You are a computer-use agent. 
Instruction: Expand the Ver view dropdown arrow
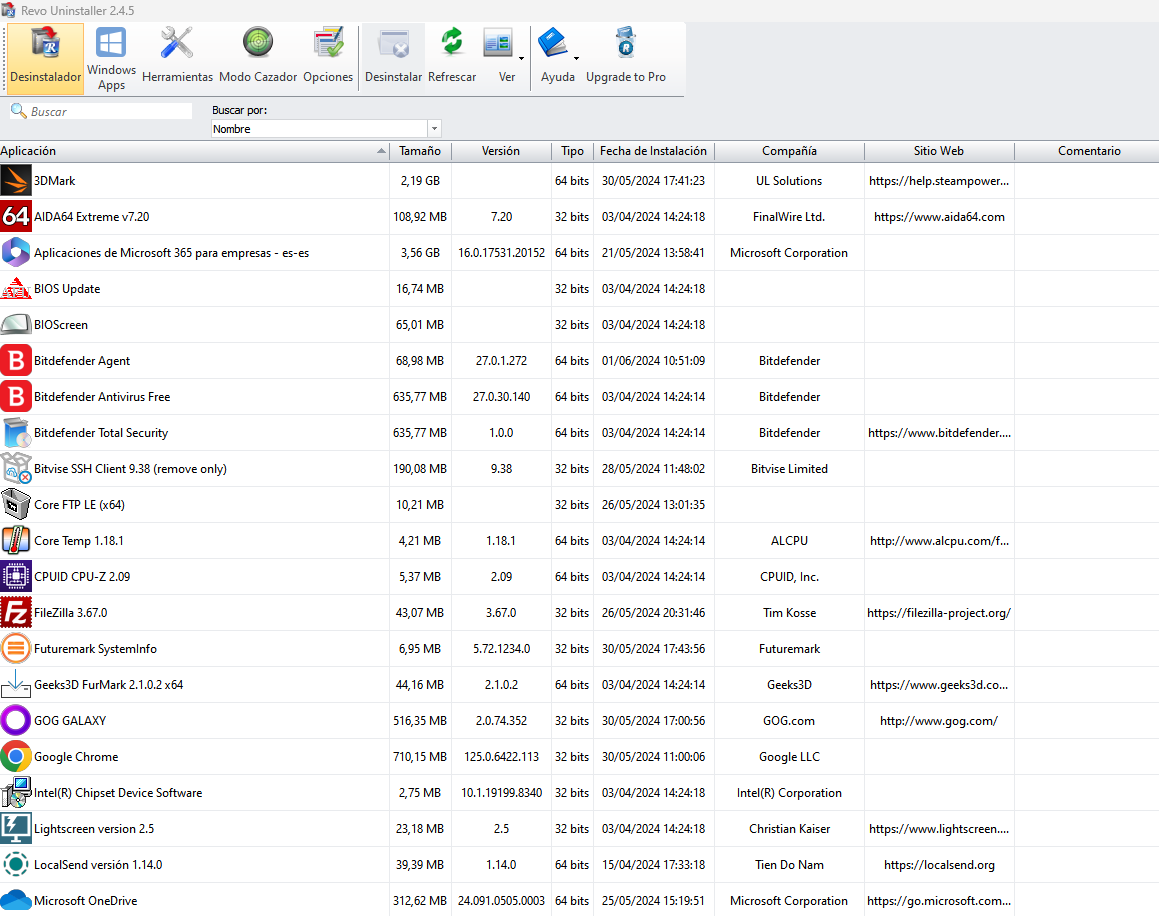[521, 58]
